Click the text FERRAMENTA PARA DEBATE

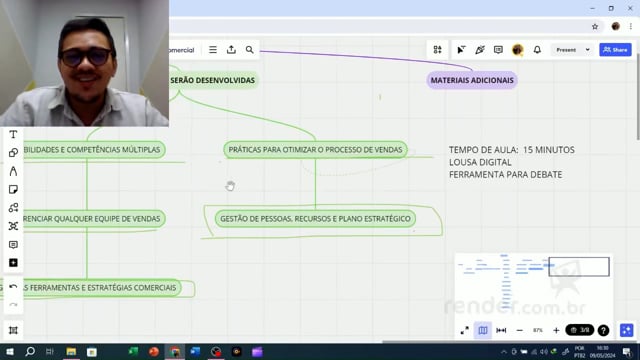(505, 174)
